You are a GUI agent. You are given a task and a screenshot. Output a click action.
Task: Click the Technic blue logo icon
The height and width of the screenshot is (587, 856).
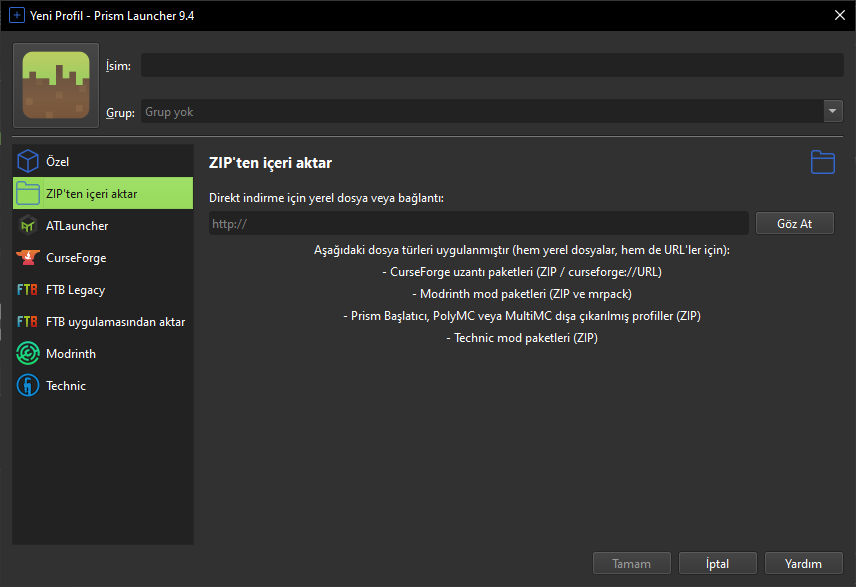[x=28, y=386]
